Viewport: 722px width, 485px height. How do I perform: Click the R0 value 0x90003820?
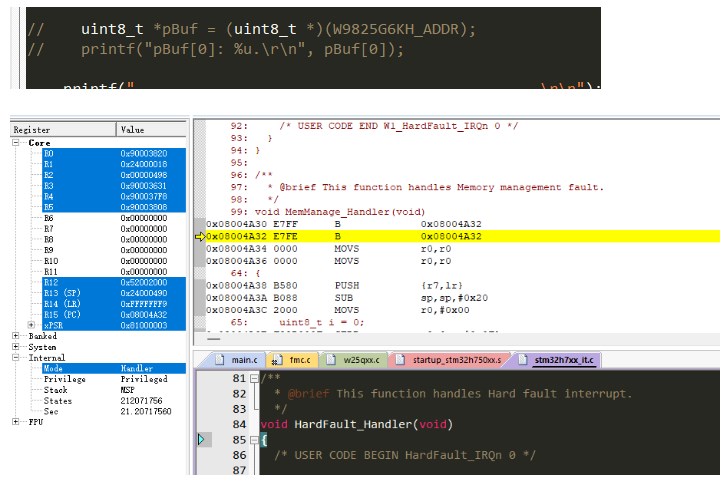point(144,153)
